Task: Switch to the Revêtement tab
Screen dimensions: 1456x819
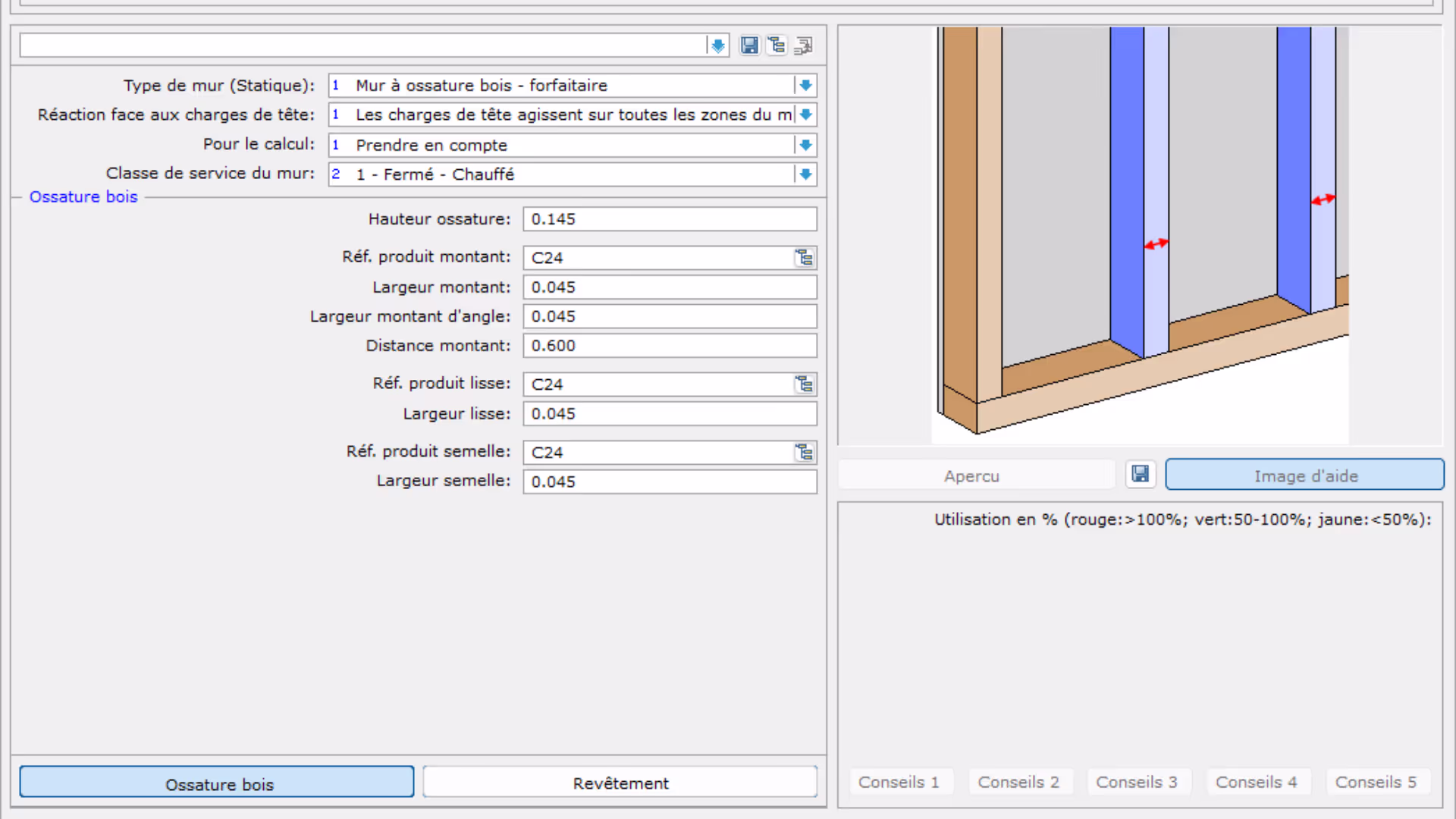Action: coord(620,783)
